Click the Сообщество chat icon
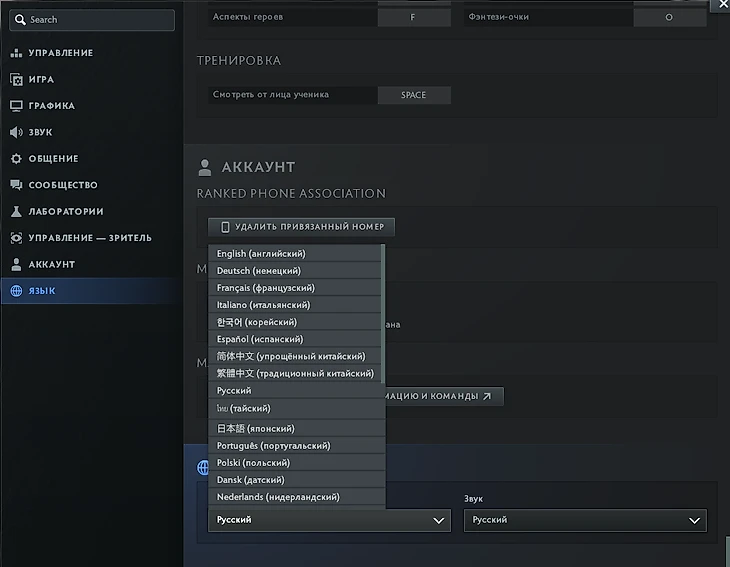Viewport: 730px width, 567px height. pos(16,185)
